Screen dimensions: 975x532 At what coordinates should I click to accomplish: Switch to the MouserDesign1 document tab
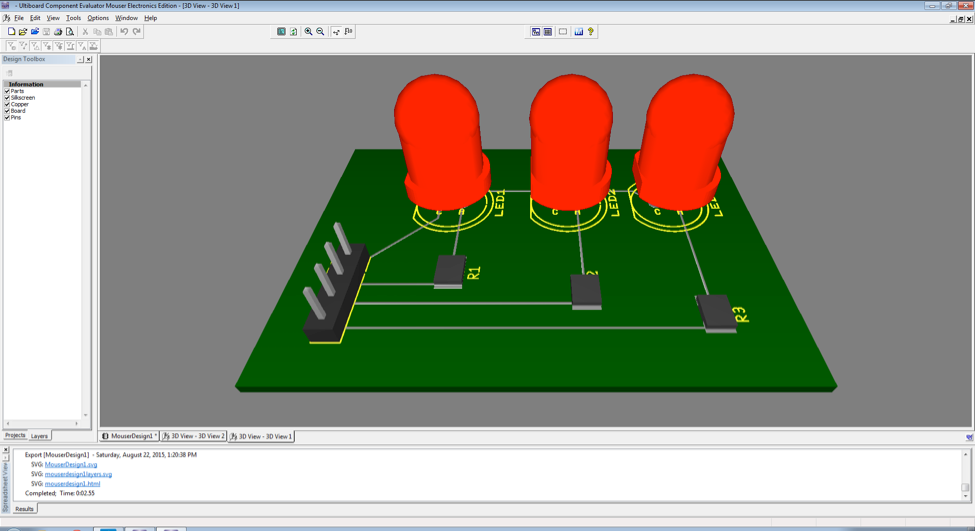[x=130, y=436]
